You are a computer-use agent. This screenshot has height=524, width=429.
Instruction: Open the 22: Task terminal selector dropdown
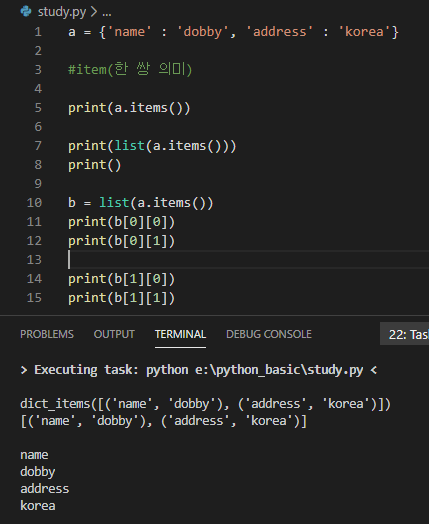405,334
